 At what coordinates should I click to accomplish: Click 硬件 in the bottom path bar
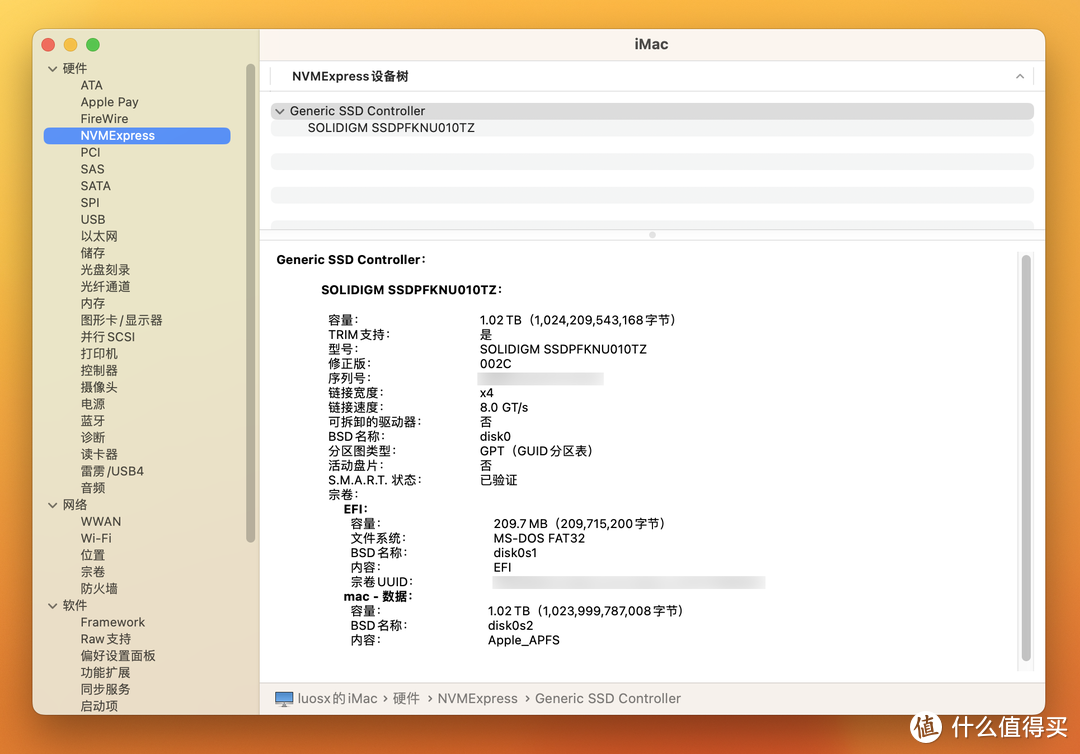coord(406,699)
